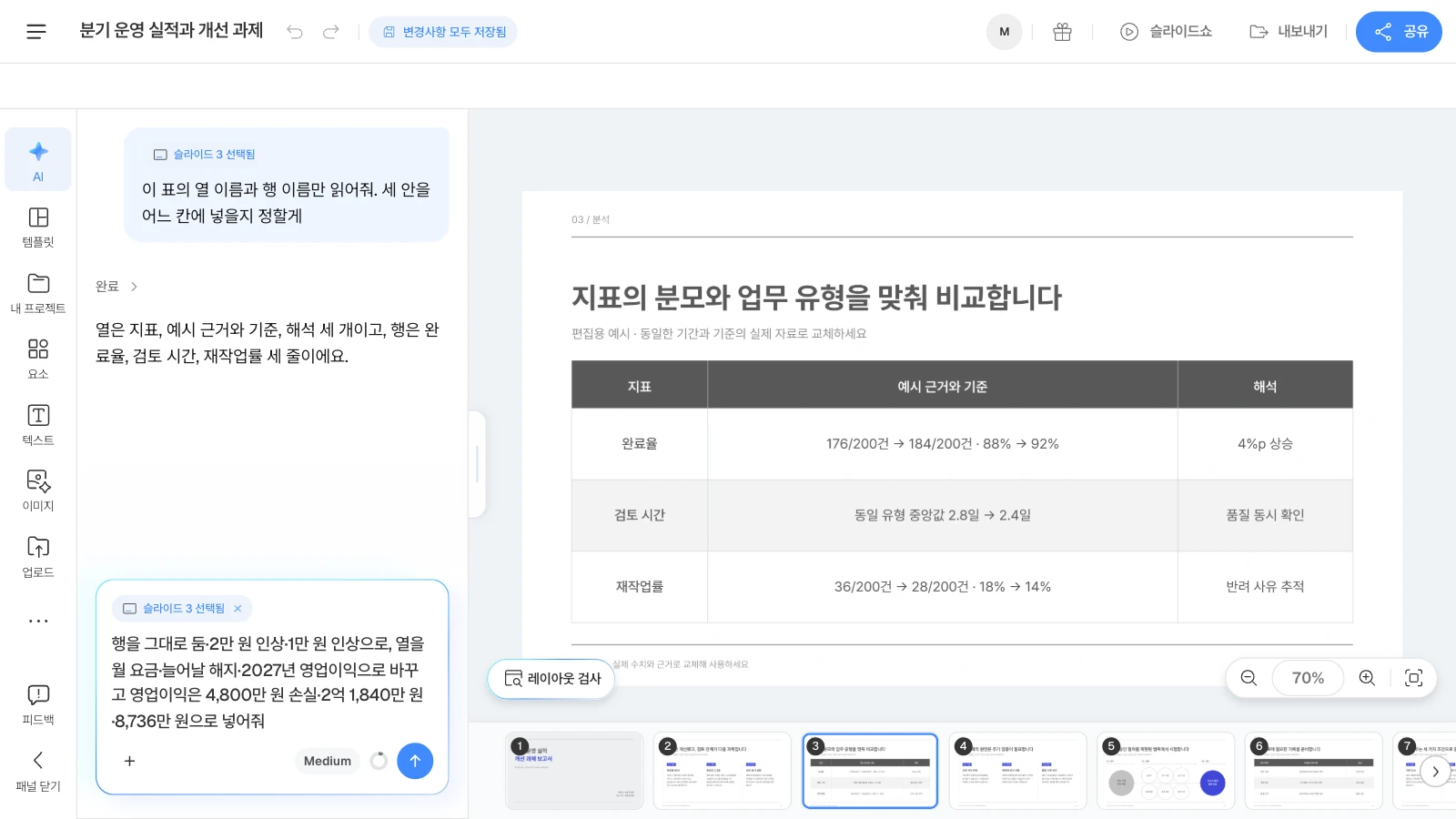1456x819 pixels.
Task: Open 내 프로젝트 folder panel
Action: point(38,293)
